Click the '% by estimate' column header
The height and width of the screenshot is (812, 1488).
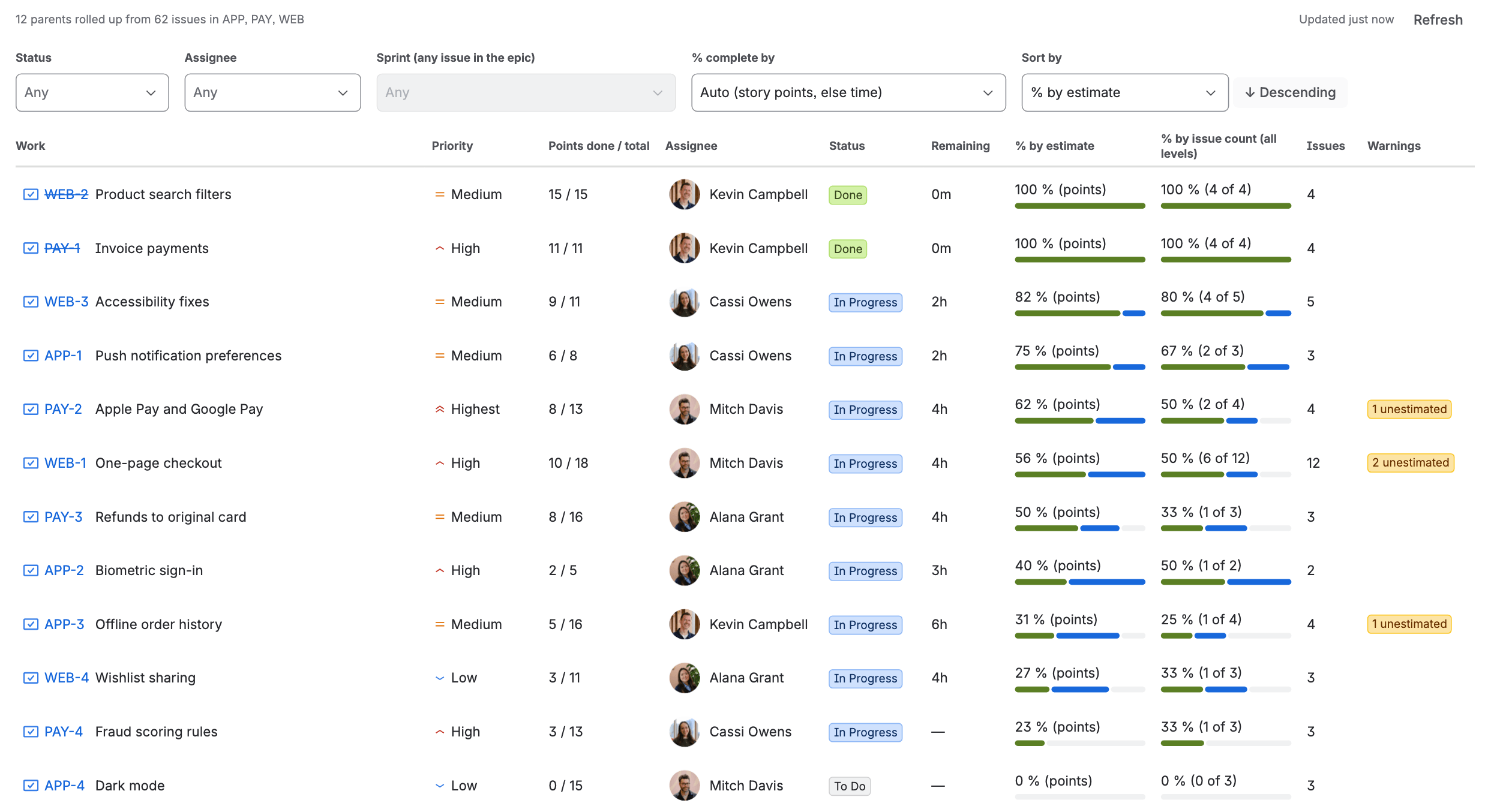1054,146
